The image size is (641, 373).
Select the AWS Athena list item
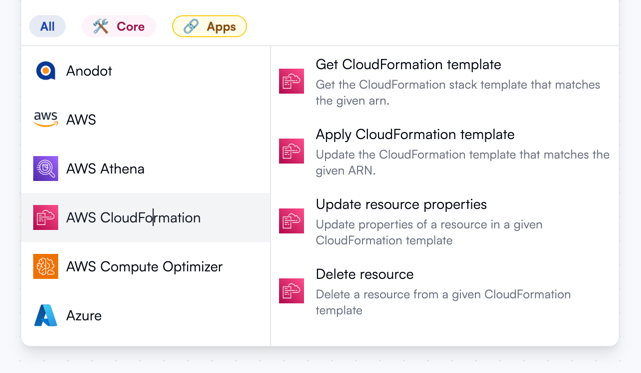pos(146,169)
